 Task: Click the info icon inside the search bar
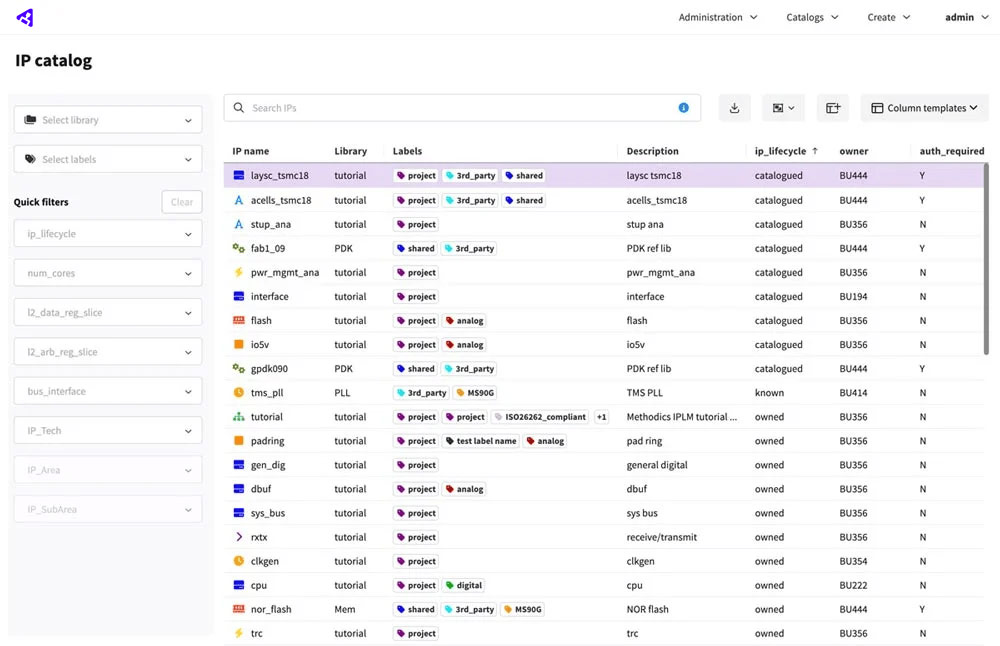coord(684,107)
